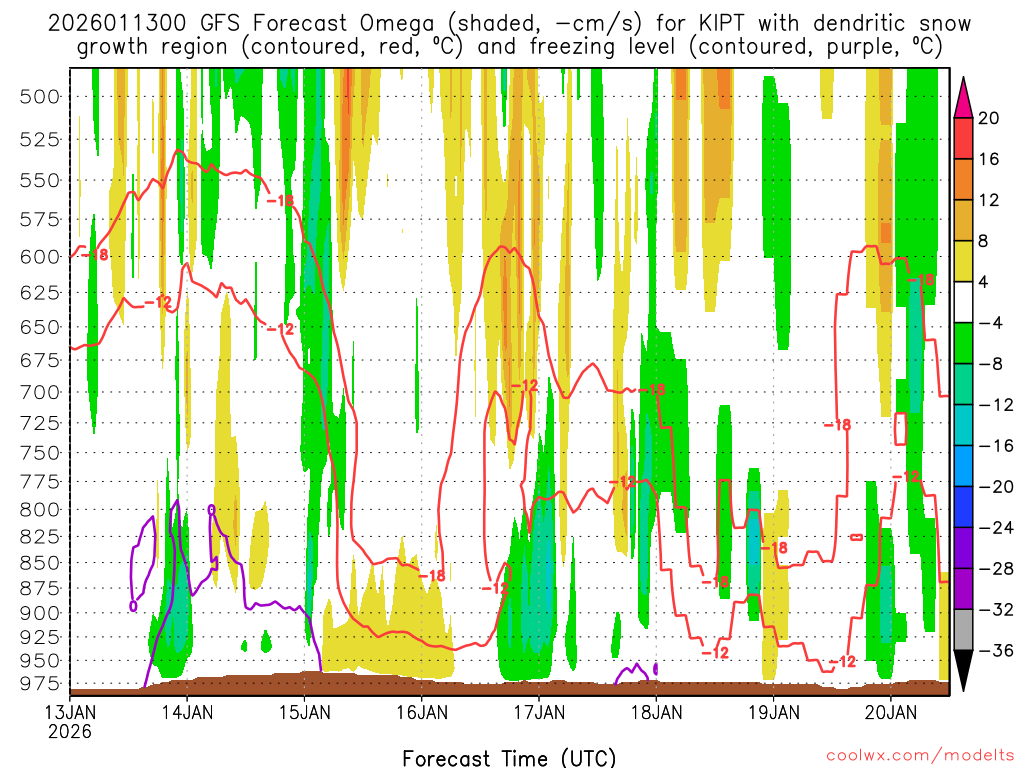Click the white segment of the color bar
Screen dimensions: 1024x768
965,302
